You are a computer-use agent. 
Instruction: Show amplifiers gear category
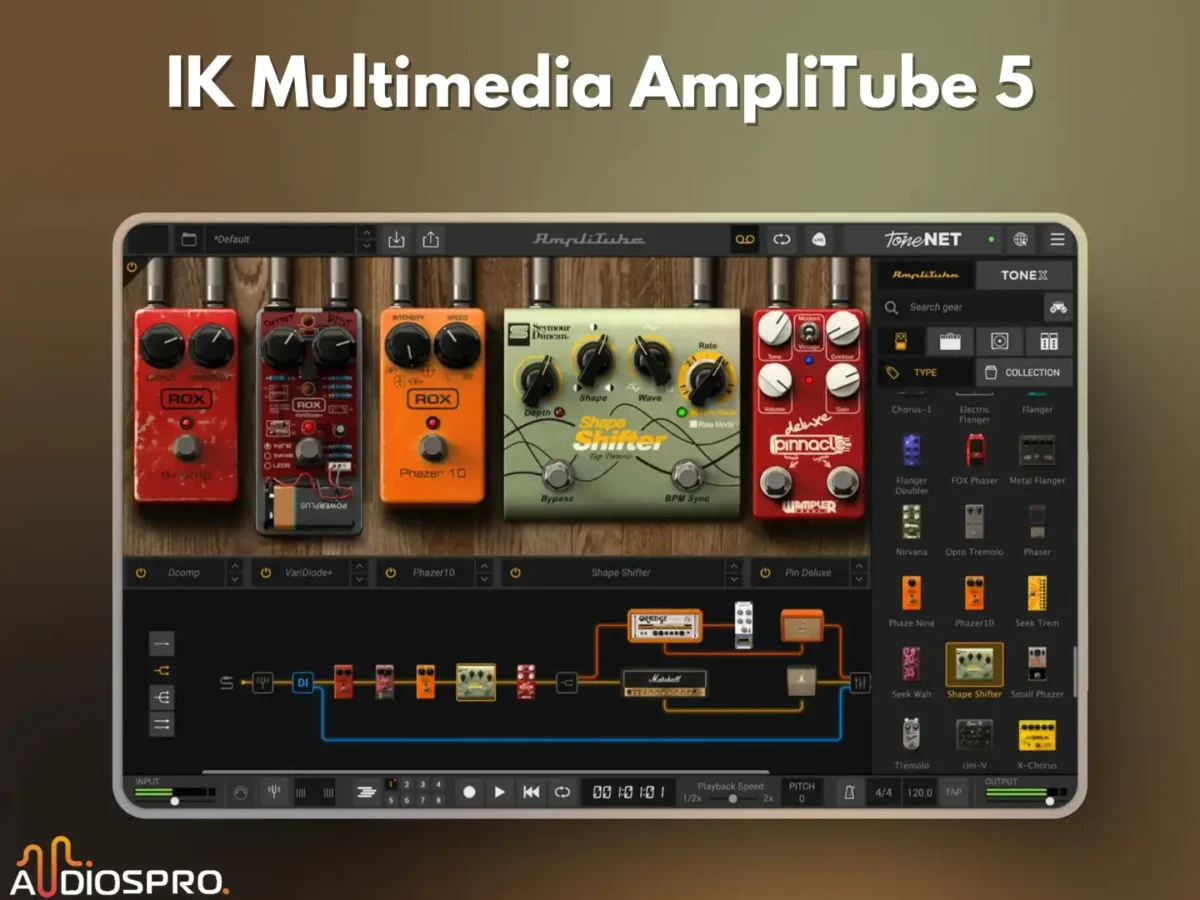point(949,341)
